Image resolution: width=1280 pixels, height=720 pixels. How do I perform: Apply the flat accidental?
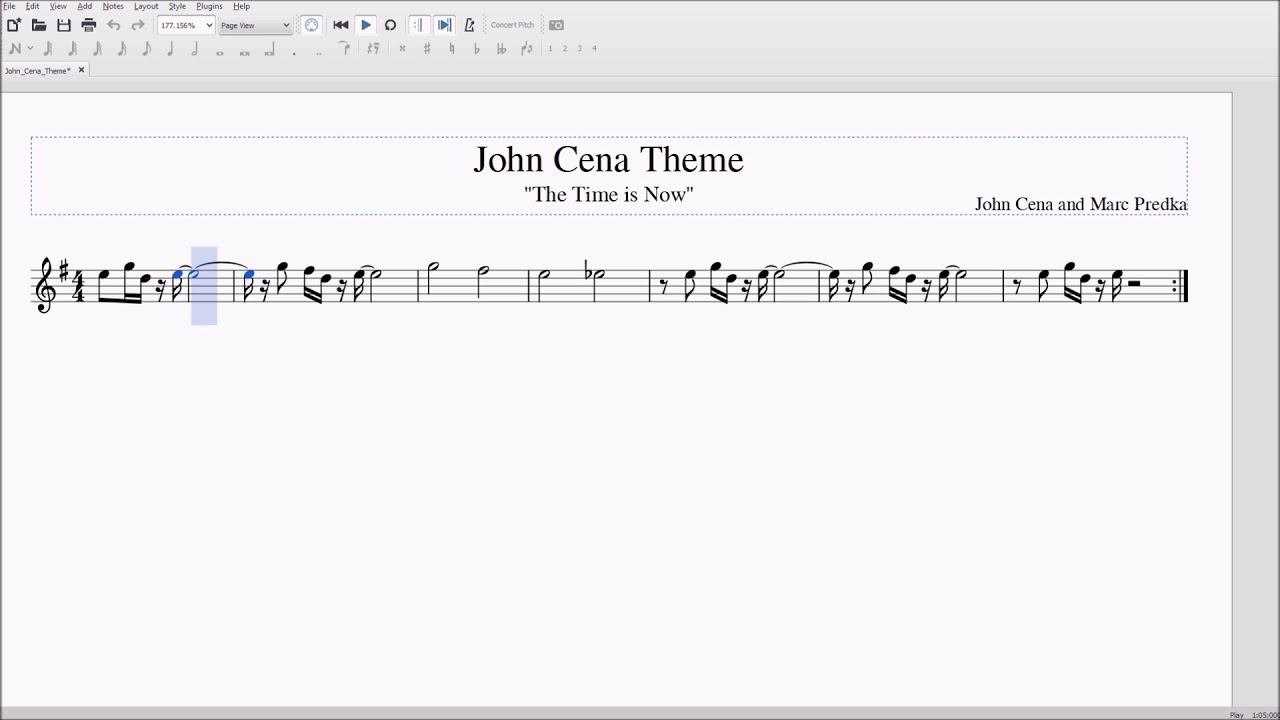pyautogui.click(x=476, y=48)
